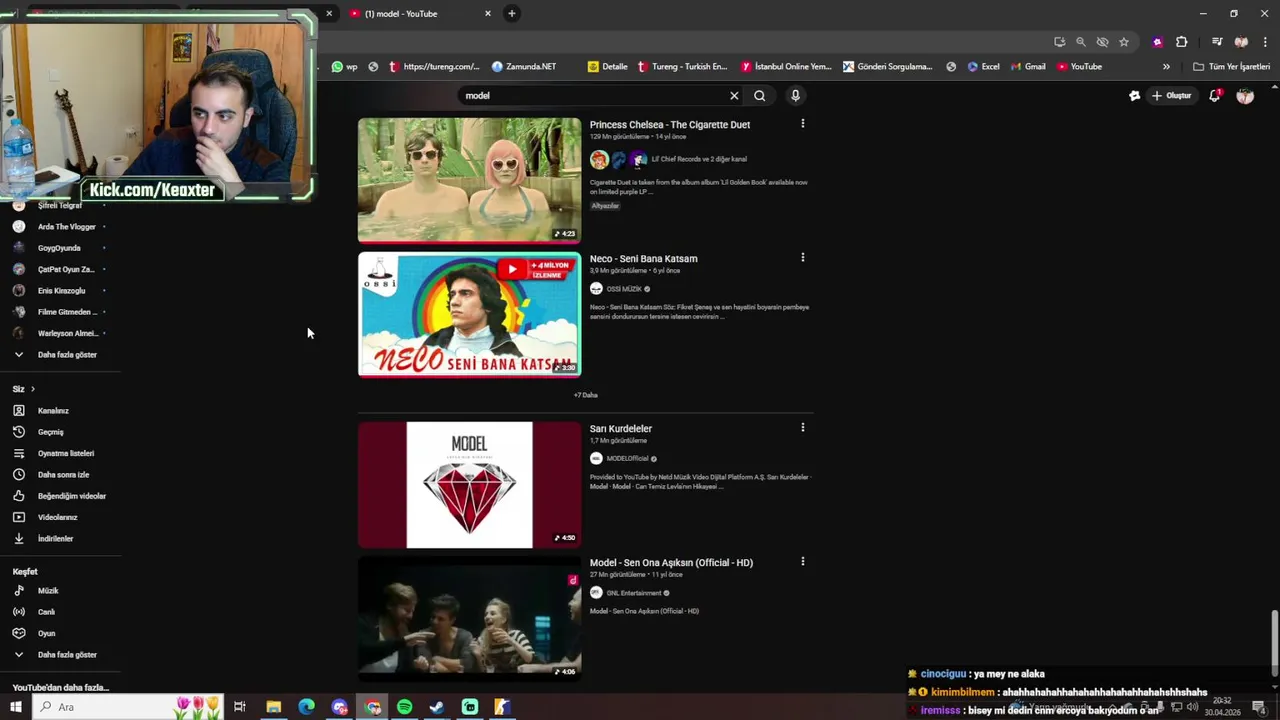Open the wp WhatsApp bookmark
Screen dimensions: 1280x720
(345, 67)
